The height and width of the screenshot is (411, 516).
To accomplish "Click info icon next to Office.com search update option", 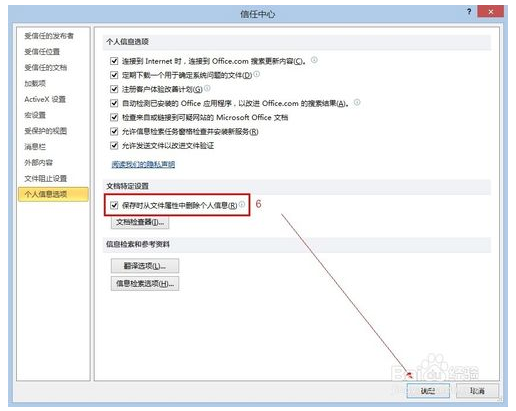I will click(314, 60).
